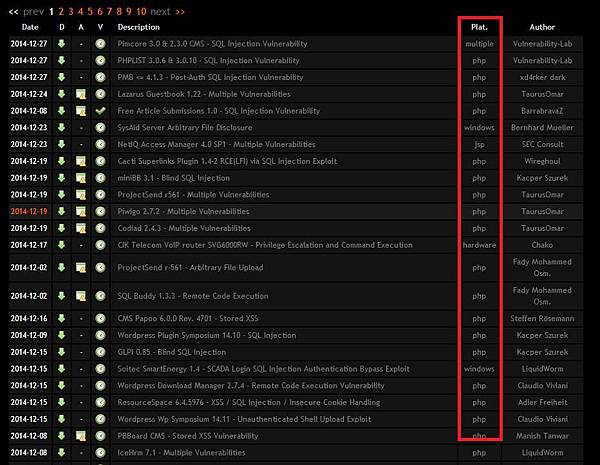Download the GLPI 0.85 Blind SQL Injection exploit
600x465 pixels.
[62, 352]
